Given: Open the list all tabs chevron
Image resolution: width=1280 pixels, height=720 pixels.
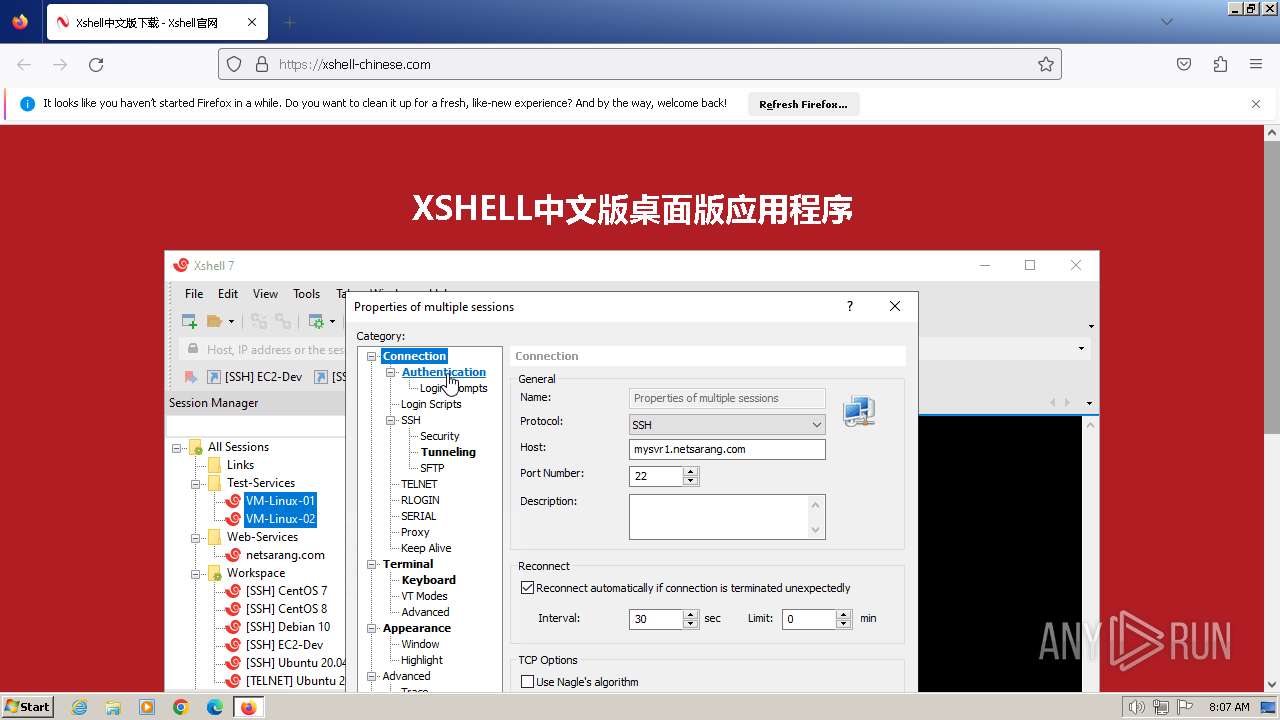Looking at the screenshot, I should tap(1167, 22).
